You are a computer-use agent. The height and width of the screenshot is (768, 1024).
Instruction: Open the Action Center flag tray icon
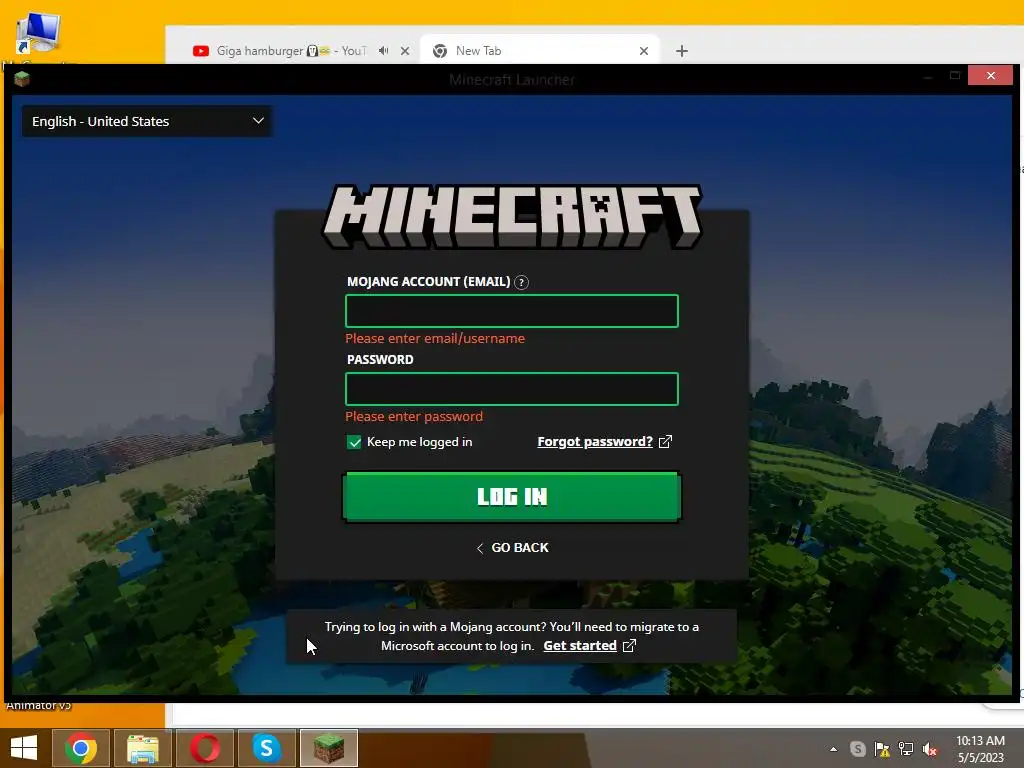coord(882,749)
